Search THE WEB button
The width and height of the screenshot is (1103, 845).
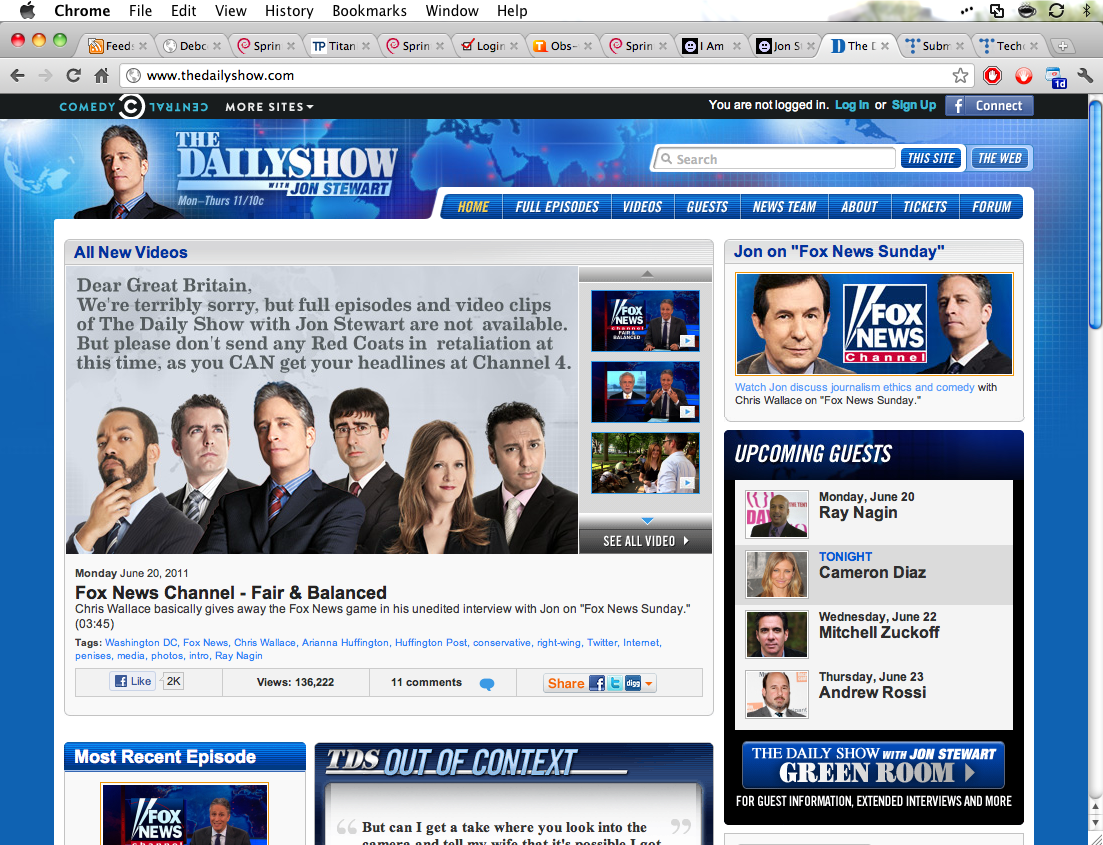click(999, 158)
